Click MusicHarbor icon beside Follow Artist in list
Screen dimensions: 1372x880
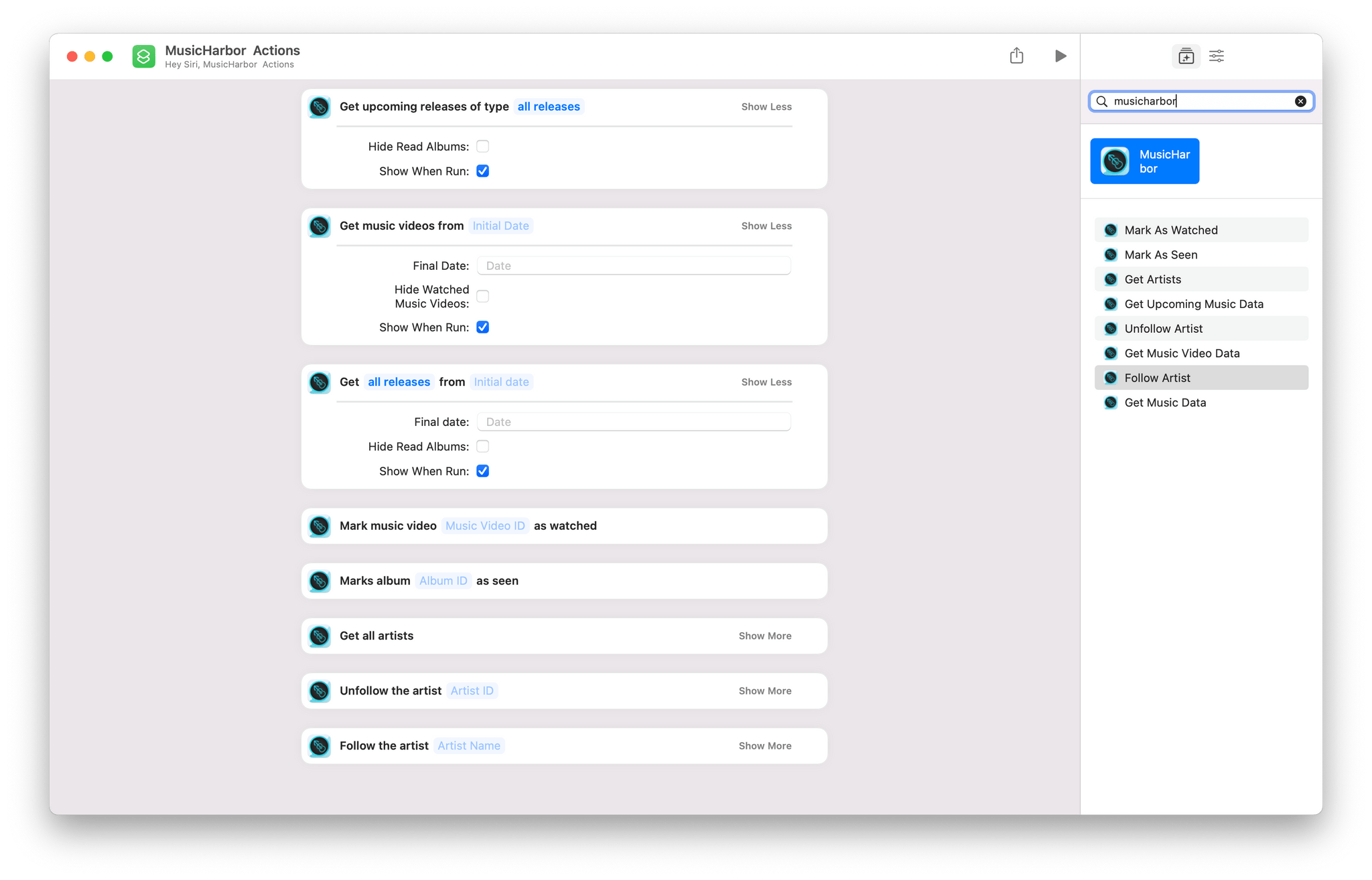1111,378
